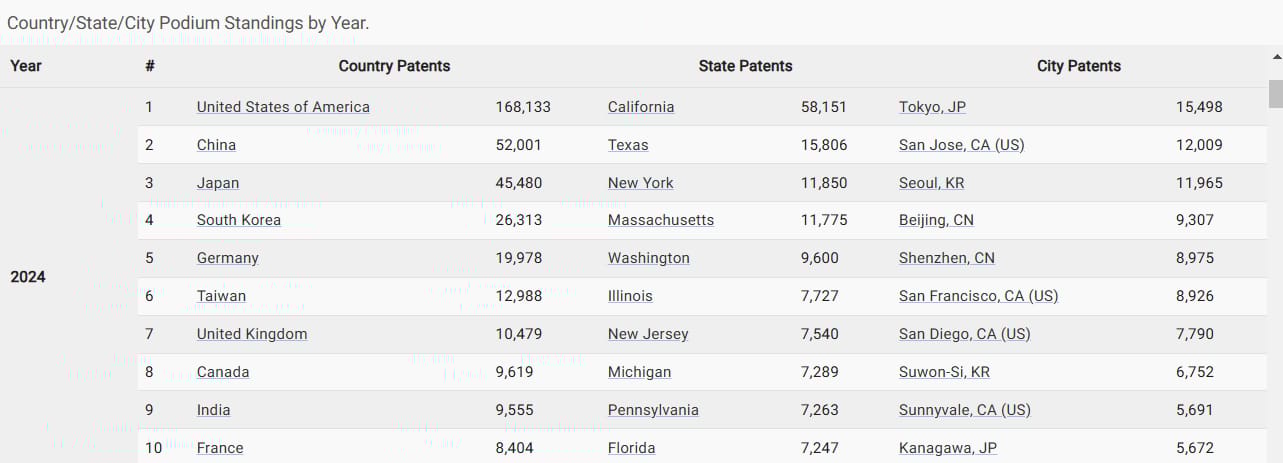
Task: Open the United Kingdom link
Action: point(252,334)
